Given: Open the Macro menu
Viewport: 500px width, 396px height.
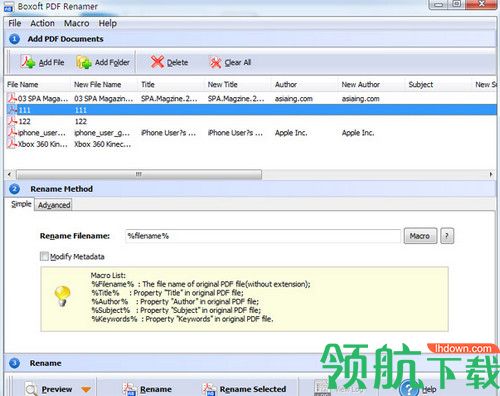Looking at the screenshot, I should 77,23.
